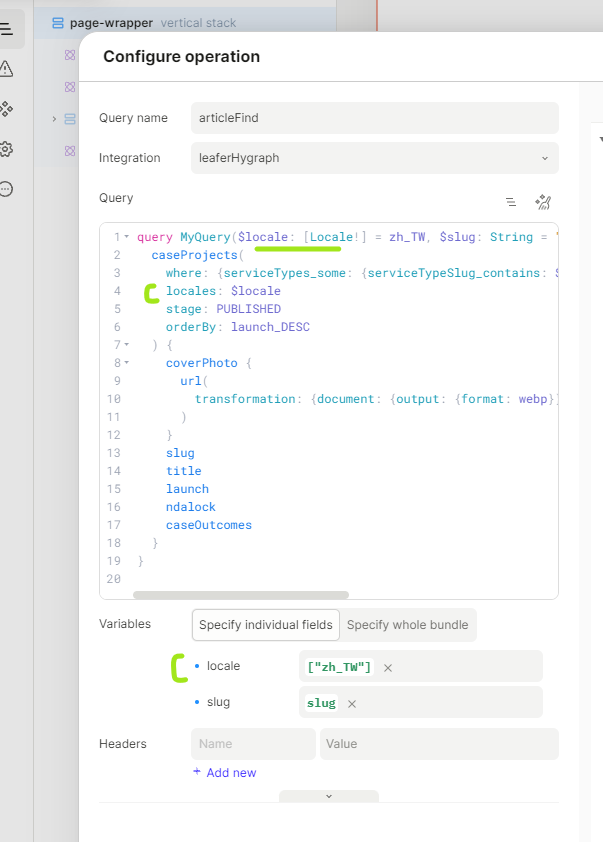The image size is (603, 842).
Task: Expand the collapsed tree item under page-wrapper
Action: coord(54,119)
